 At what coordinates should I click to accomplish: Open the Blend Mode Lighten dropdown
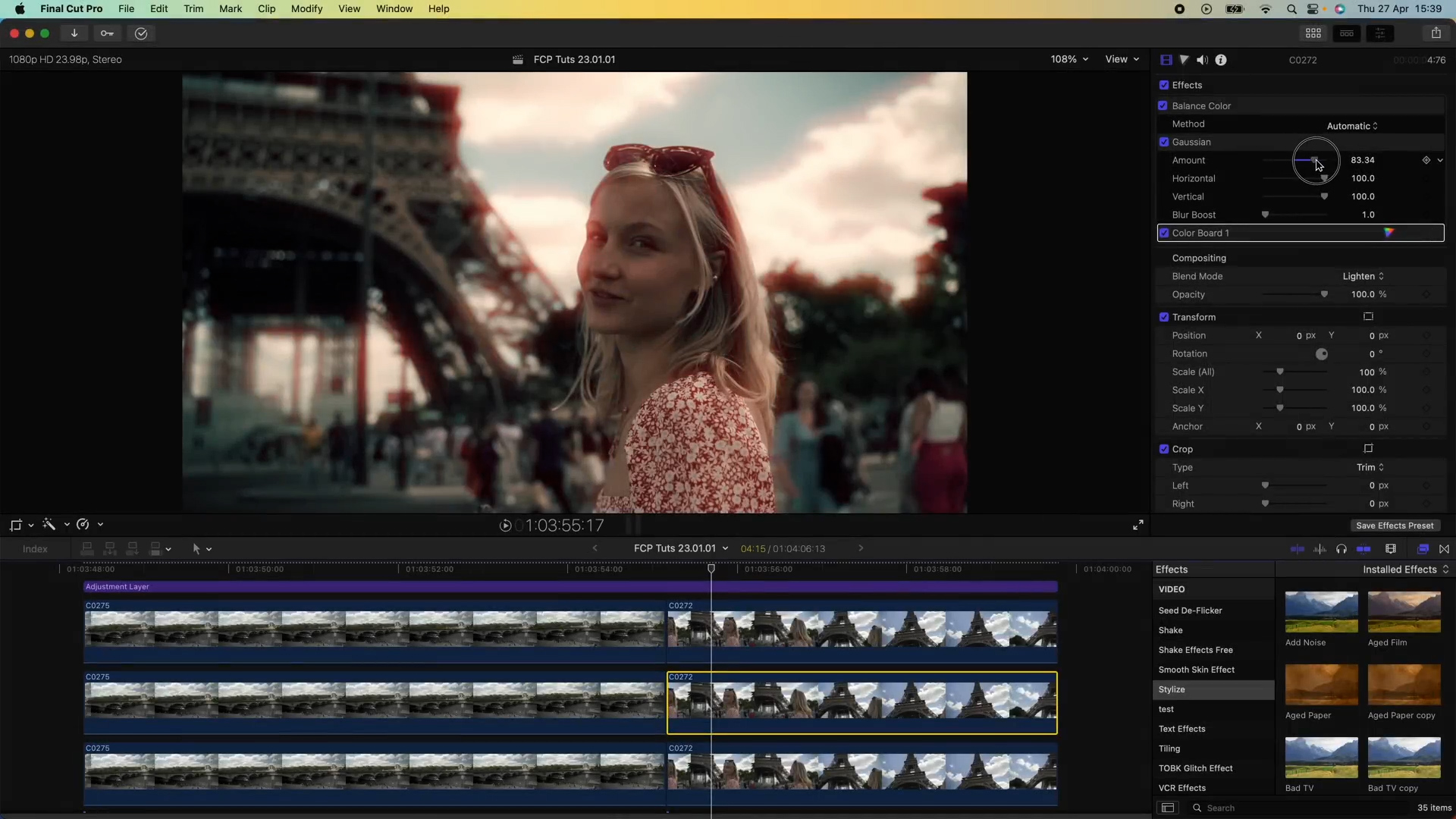(1363, 276)
